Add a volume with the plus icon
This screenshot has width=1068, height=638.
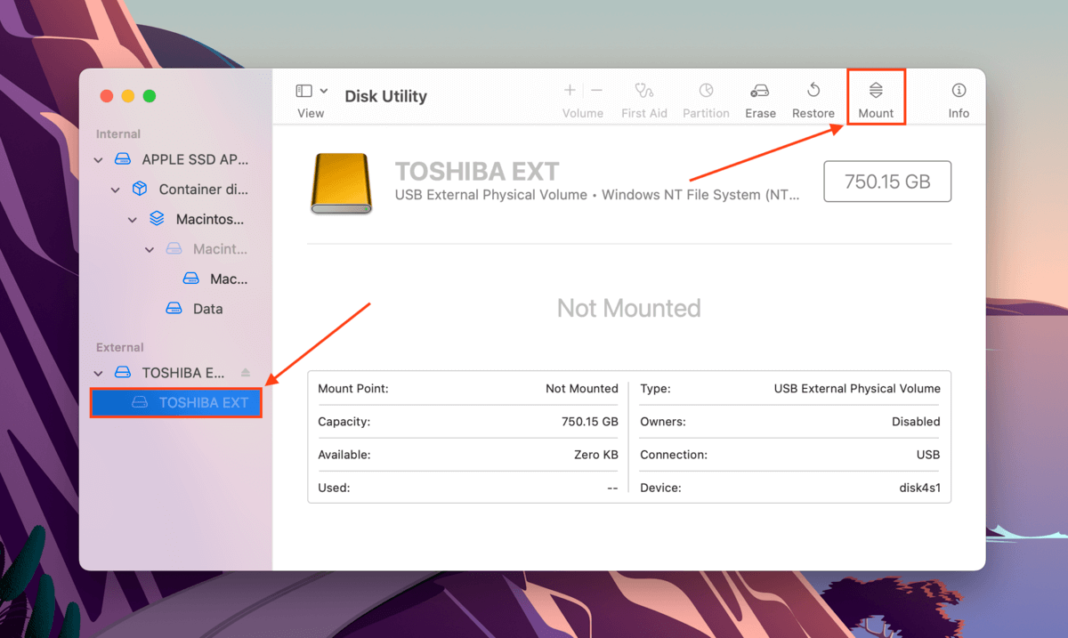coord(568,90)
